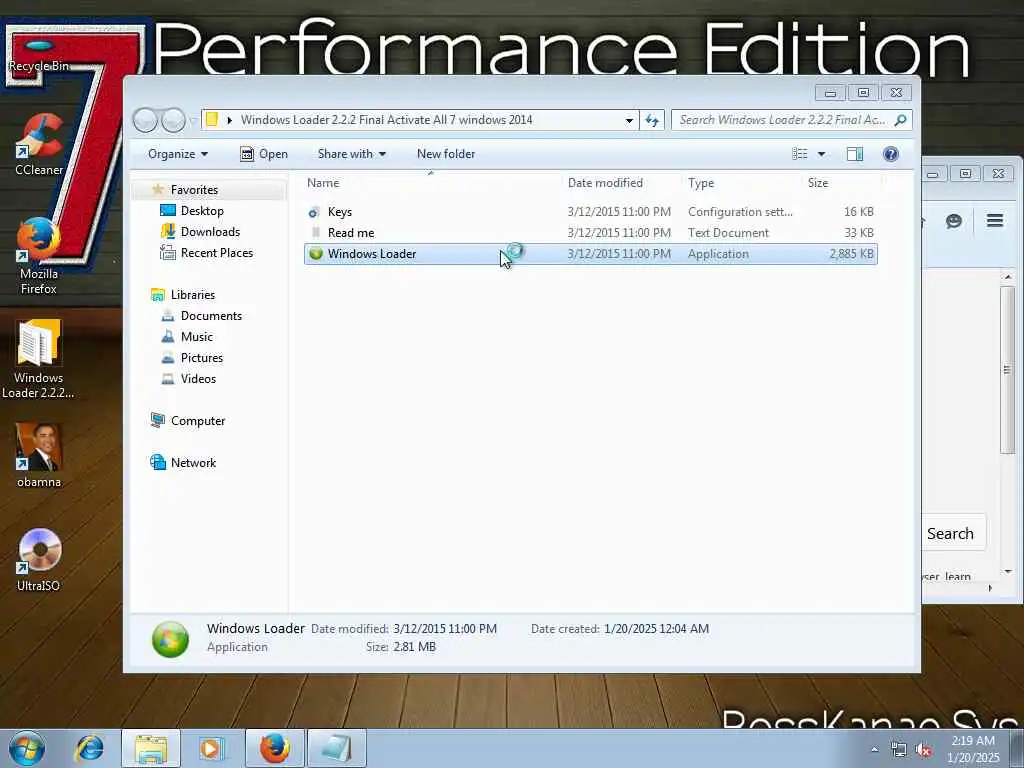
Task: Click the Search button in Firefox window
Action: pyautogui.click(x=950, y=534)
